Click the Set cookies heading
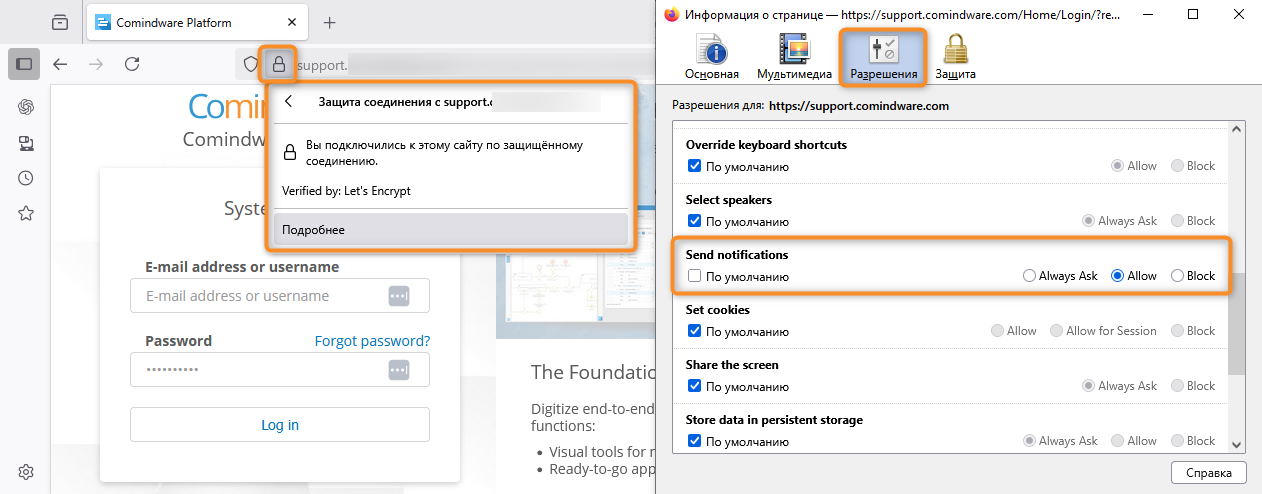The height and width of the screenshot is (494, 1262). click(718, 310)
